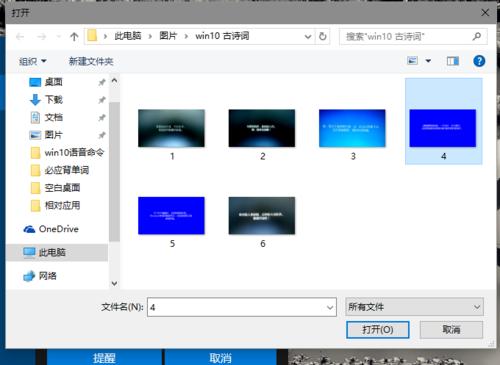Select image thumbnail 3

(352, 128)
